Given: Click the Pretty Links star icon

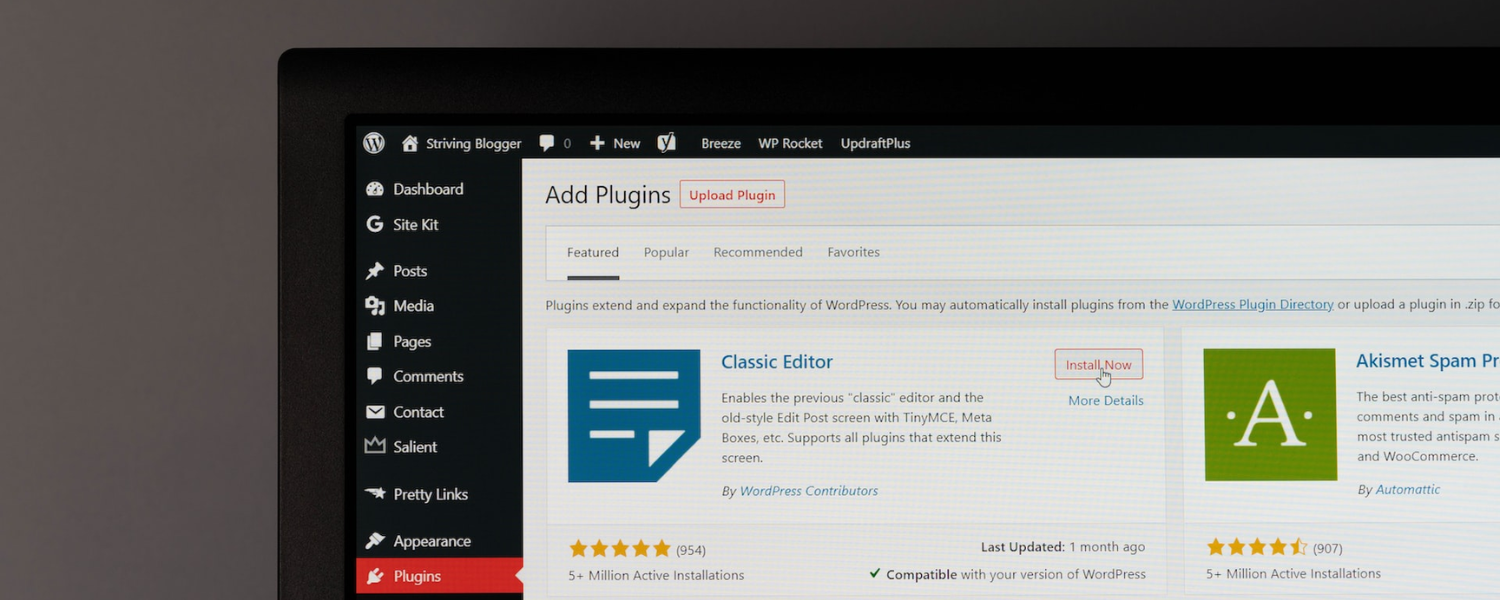Looking at the screenshot, I should click(375, 494).
